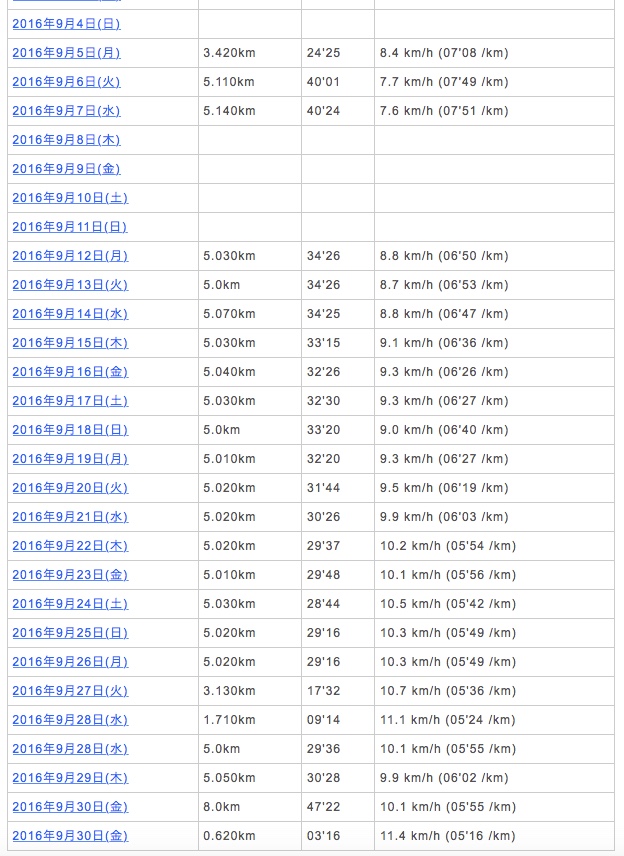Select the 2016年9月18日(日) link
624x856 pixels.
click(70, 430)
